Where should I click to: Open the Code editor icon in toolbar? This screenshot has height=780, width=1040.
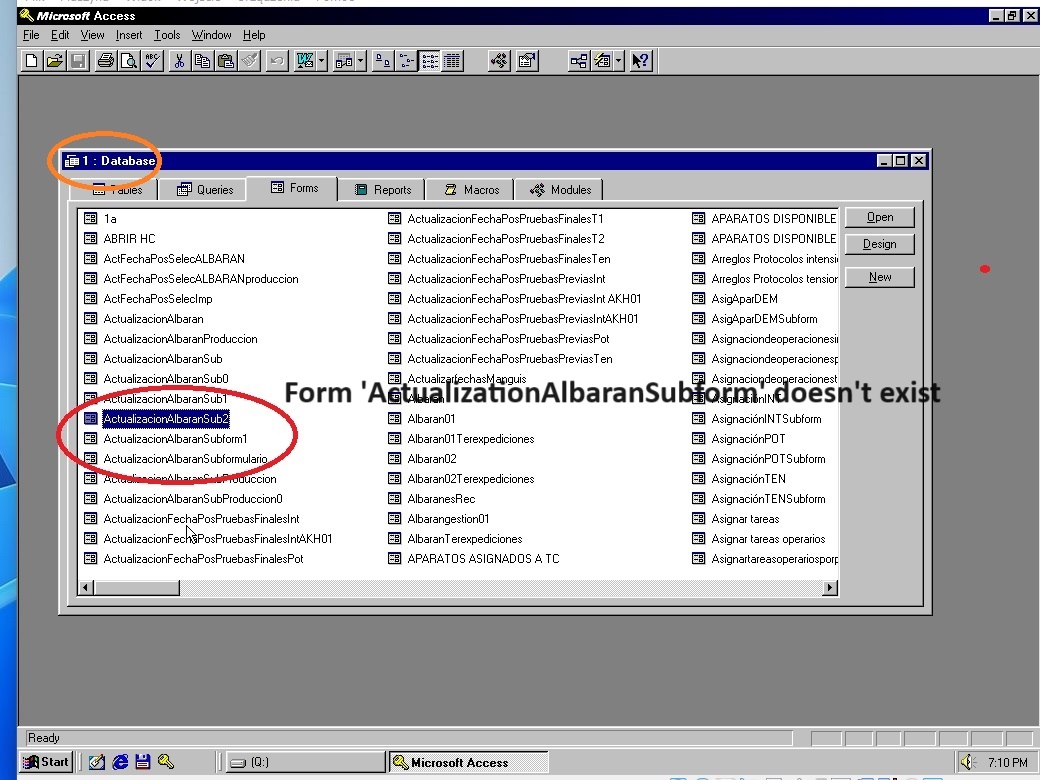click(499, 61)
